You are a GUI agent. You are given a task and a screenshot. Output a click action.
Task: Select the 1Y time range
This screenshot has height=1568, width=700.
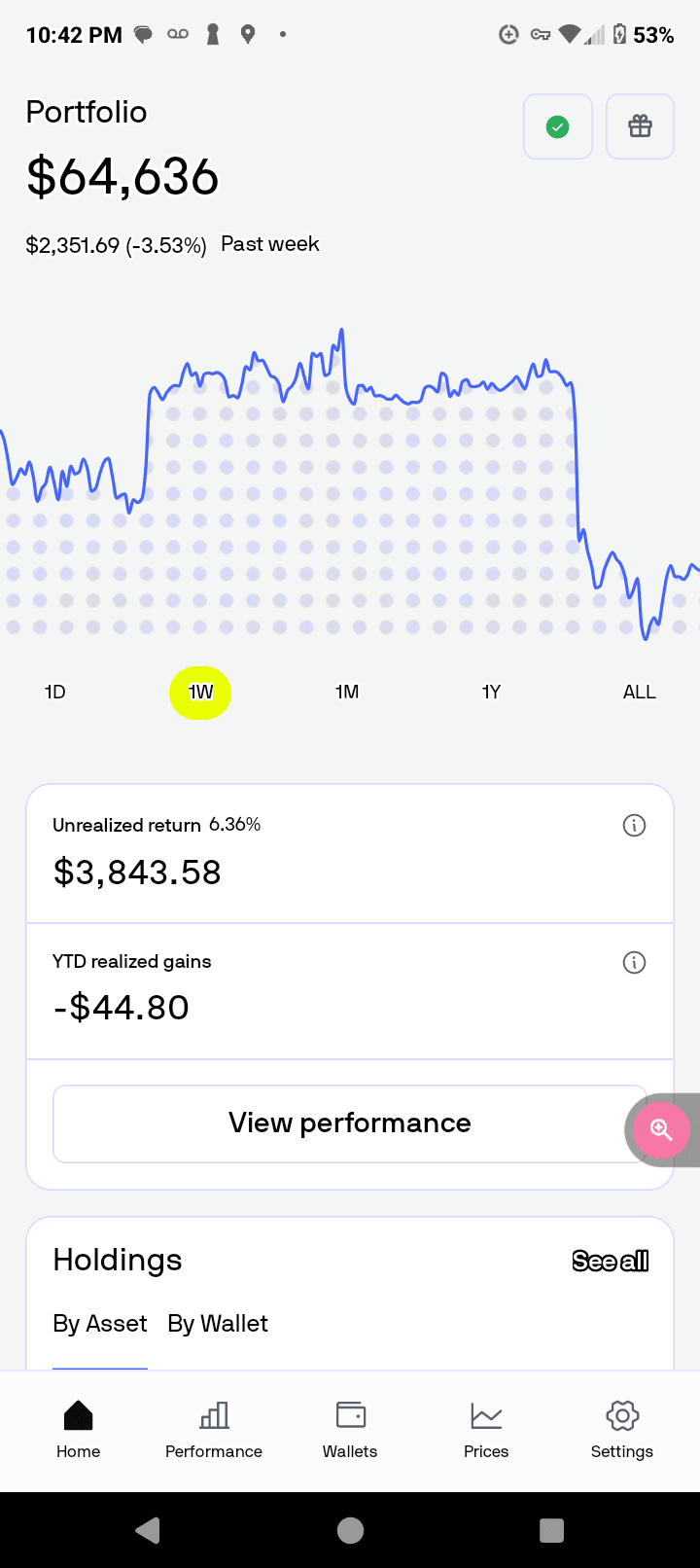(491, 692)
